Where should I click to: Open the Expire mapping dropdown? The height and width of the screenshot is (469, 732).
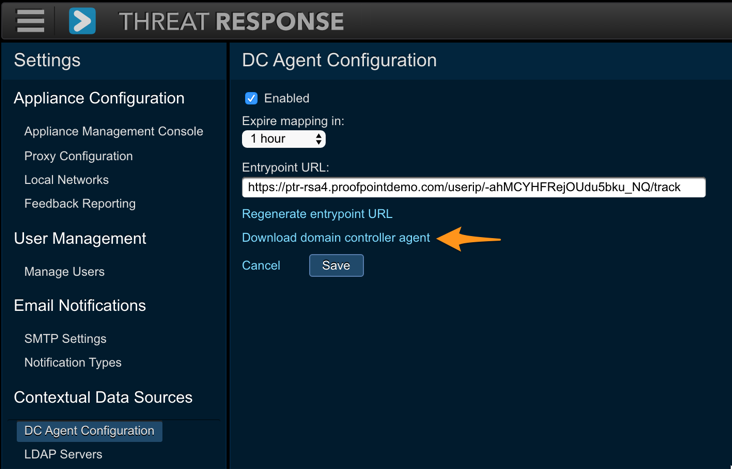point(284,139)
